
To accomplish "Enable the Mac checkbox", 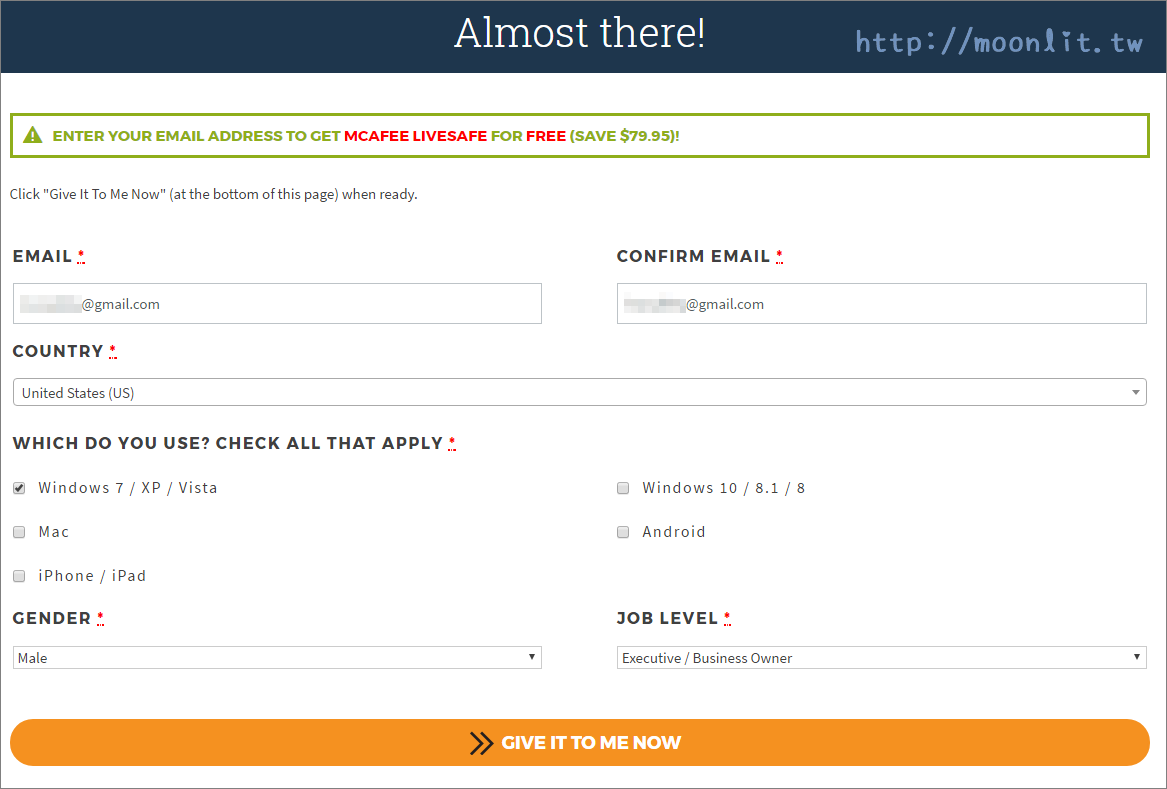I will [19, 533].
